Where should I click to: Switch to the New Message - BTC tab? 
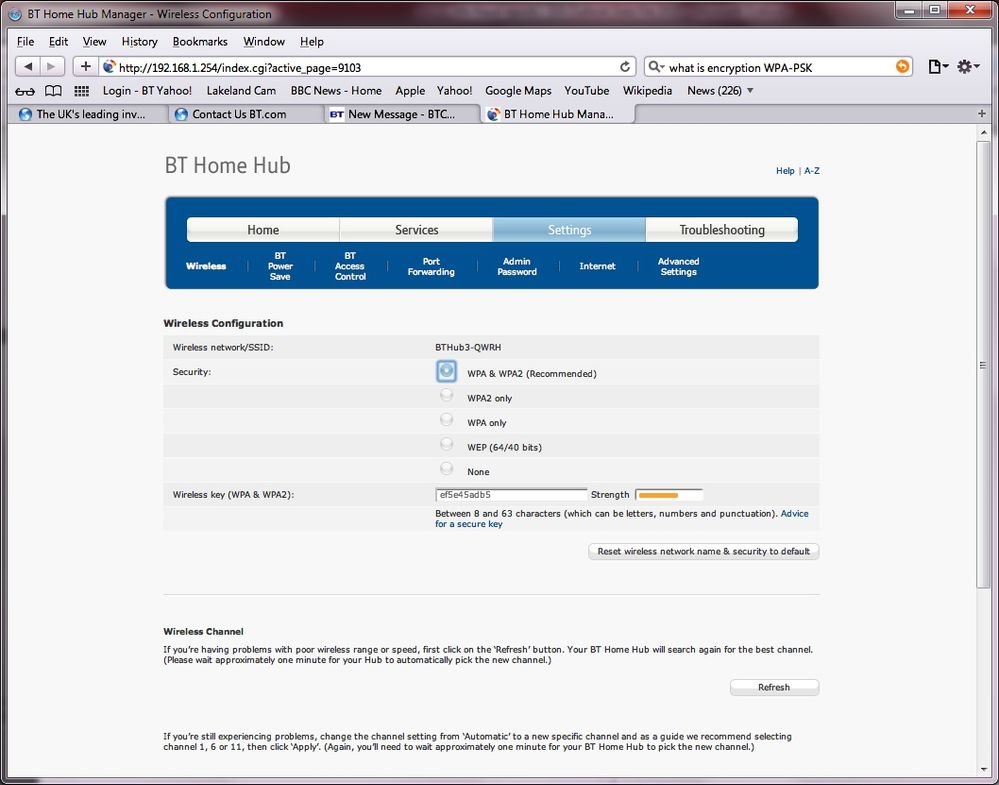(x=401, y=114)
